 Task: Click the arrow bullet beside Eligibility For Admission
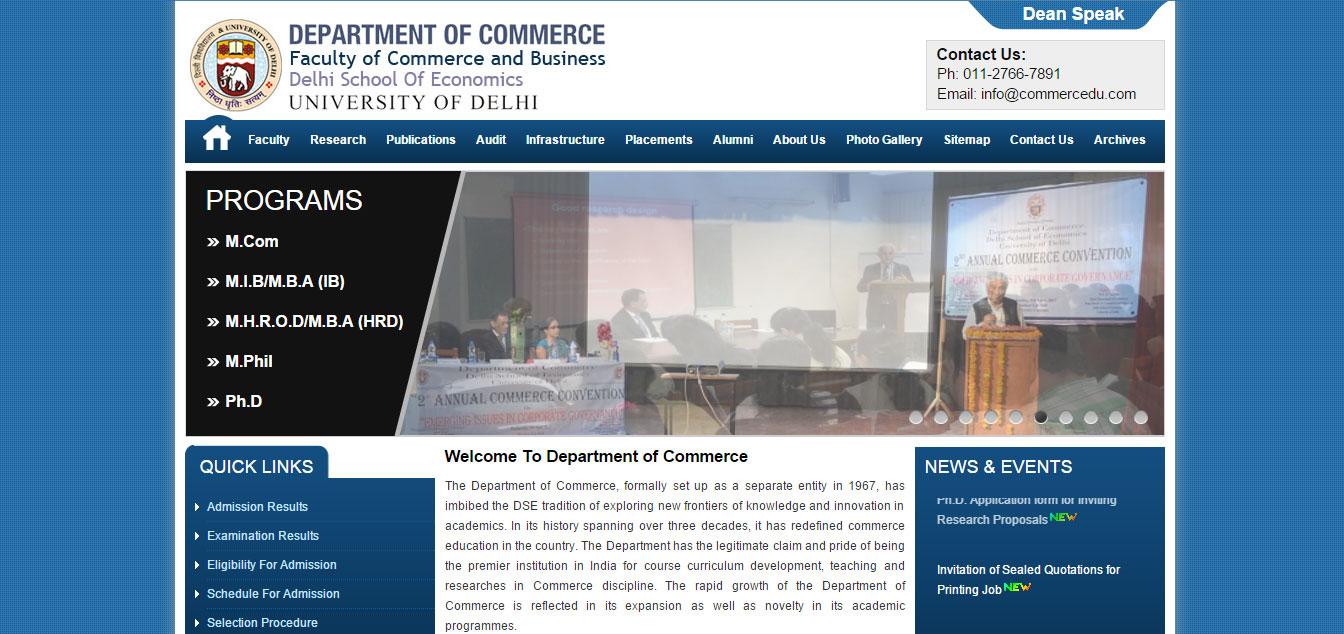197,565
